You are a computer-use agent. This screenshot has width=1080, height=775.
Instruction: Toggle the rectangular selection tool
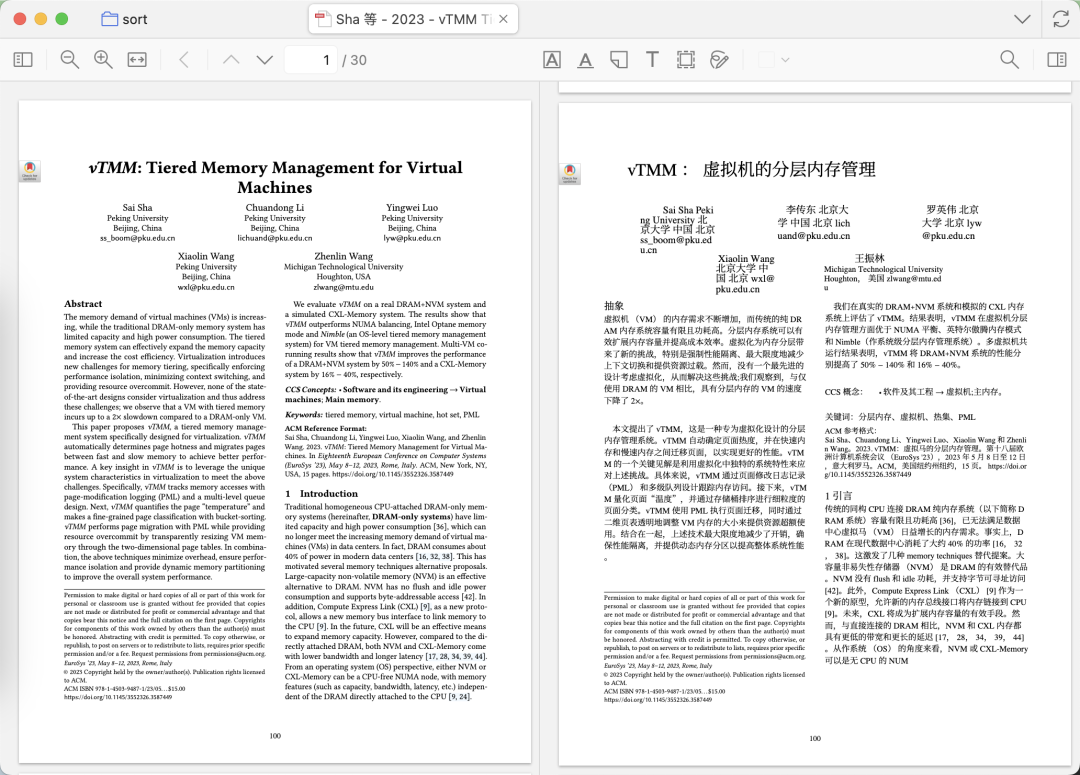point(686,59)
